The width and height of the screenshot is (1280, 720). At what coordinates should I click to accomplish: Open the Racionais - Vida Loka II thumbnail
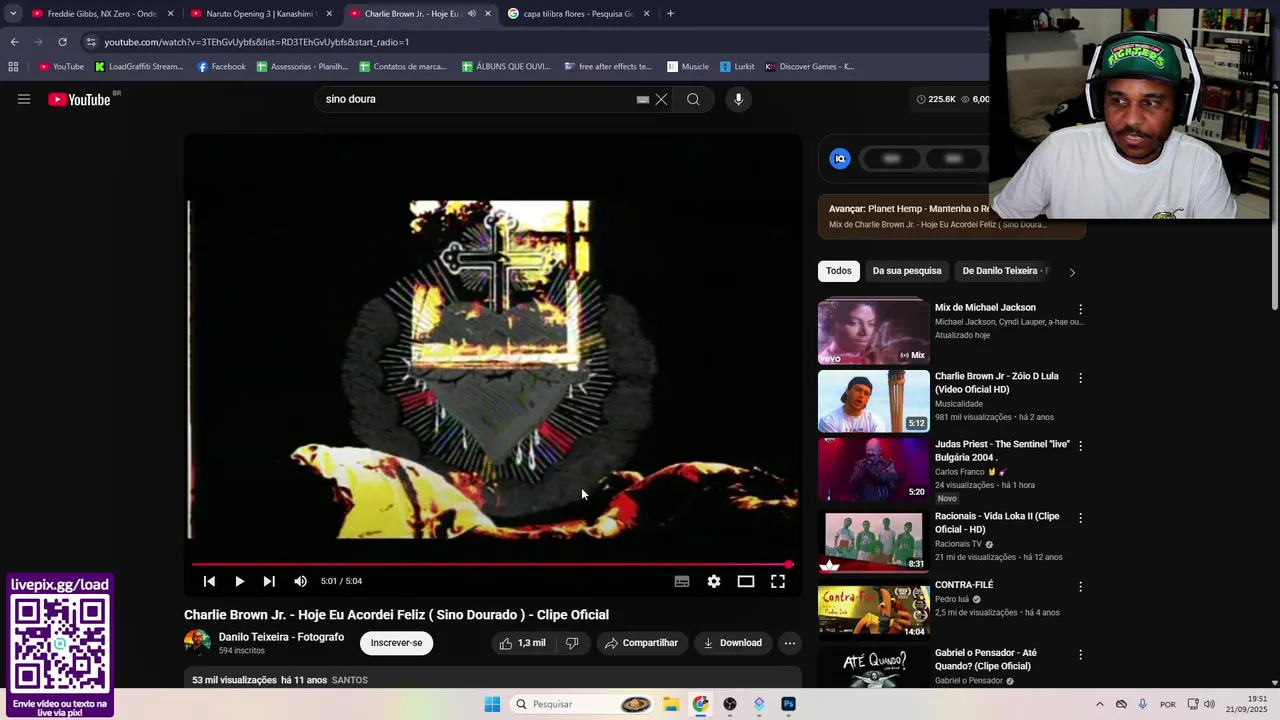point(874,541)
